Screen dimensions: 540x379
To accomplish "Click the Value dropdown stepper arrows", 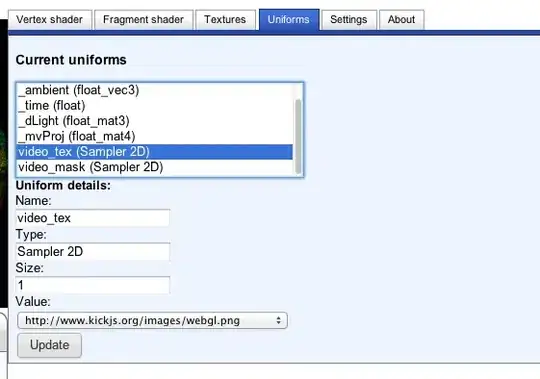I will coord(278,320).
